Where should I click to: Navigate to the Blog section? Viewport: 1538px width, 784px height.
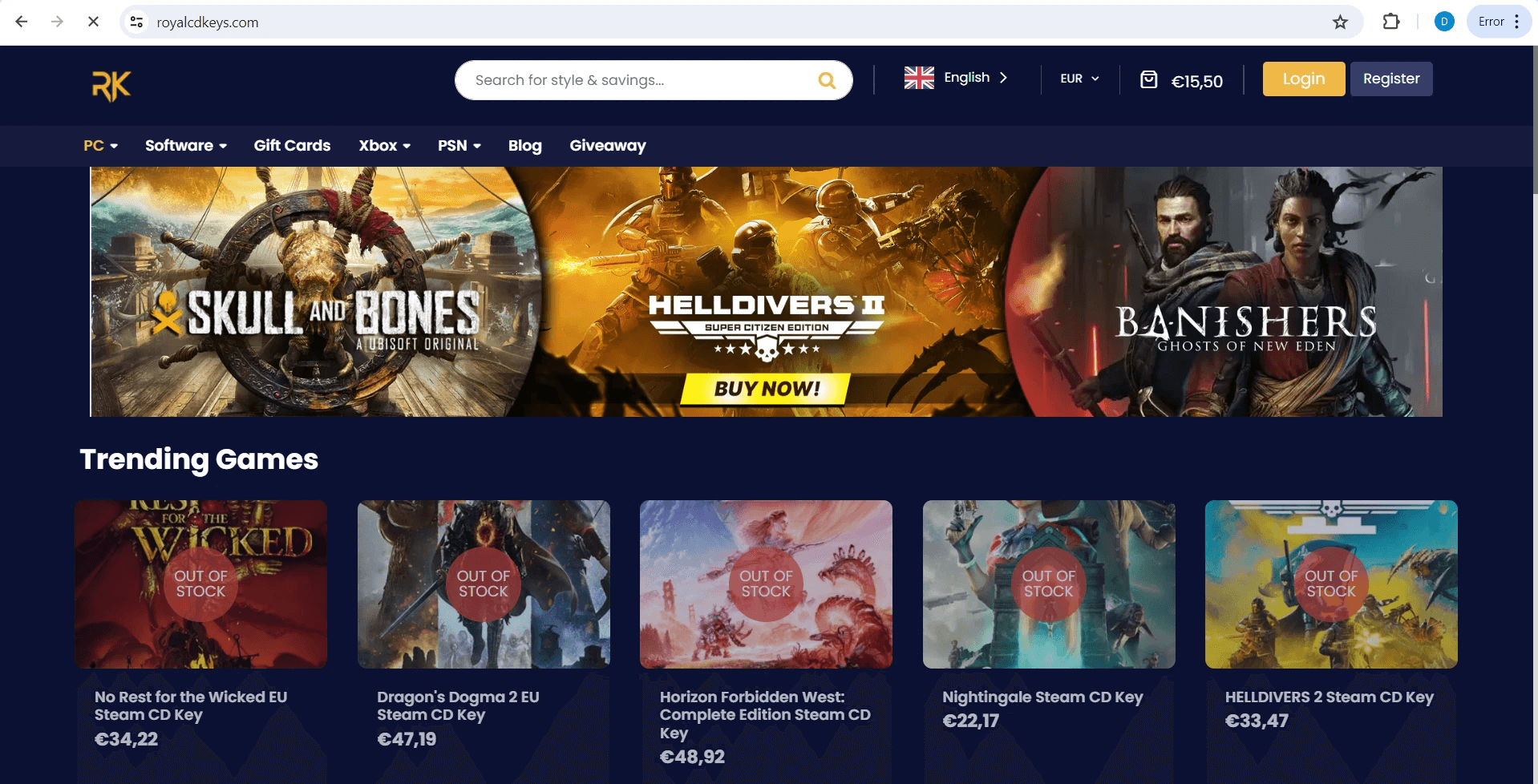(x=524, y=146)
